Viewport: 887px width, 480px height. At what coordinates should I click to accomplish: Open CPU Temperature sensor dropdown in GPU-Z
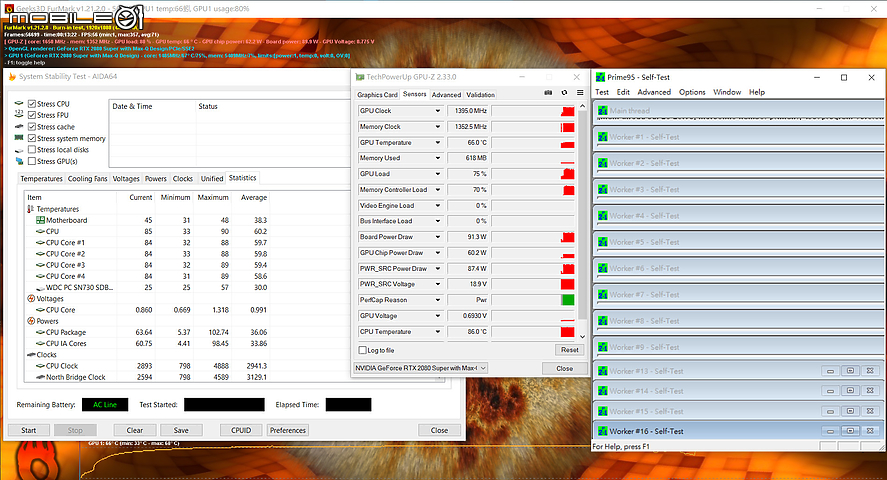point(437,331)
